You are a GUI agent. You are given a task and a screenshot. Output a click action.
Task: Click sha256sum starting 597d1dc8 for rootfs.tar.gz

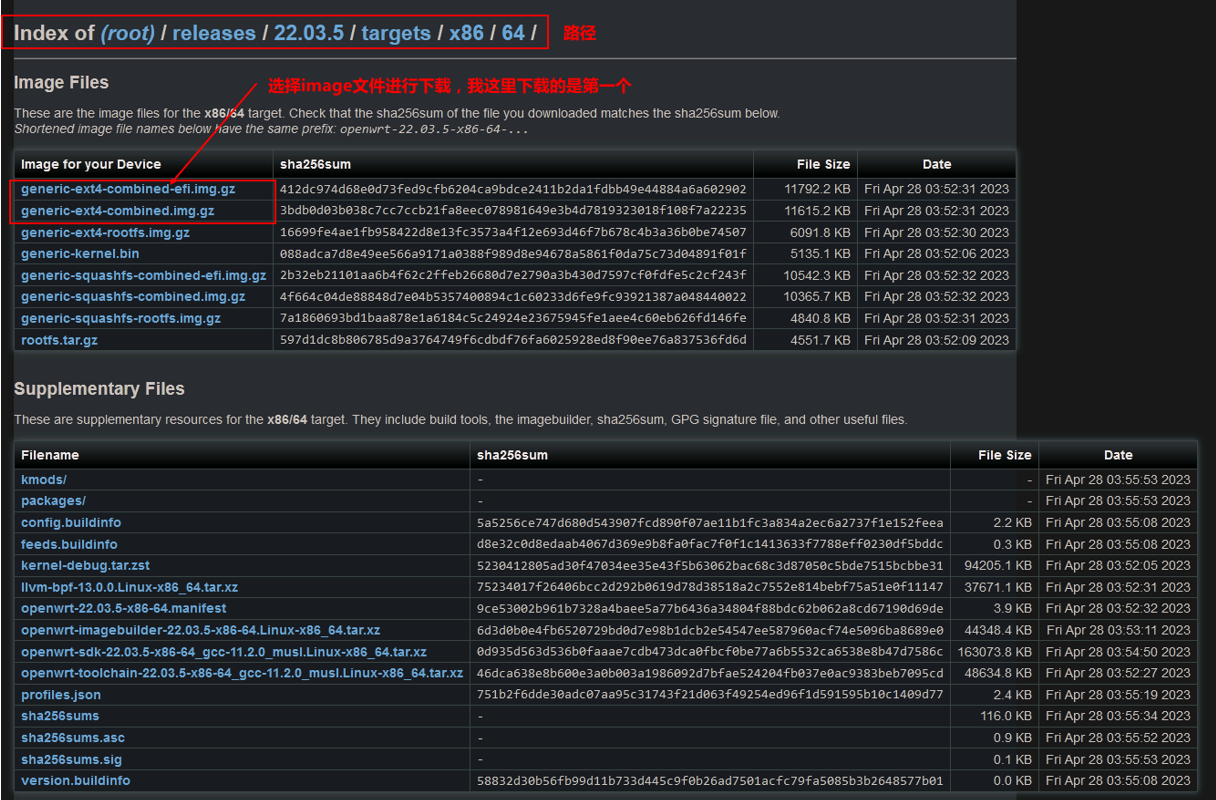(x=513, y=341)
